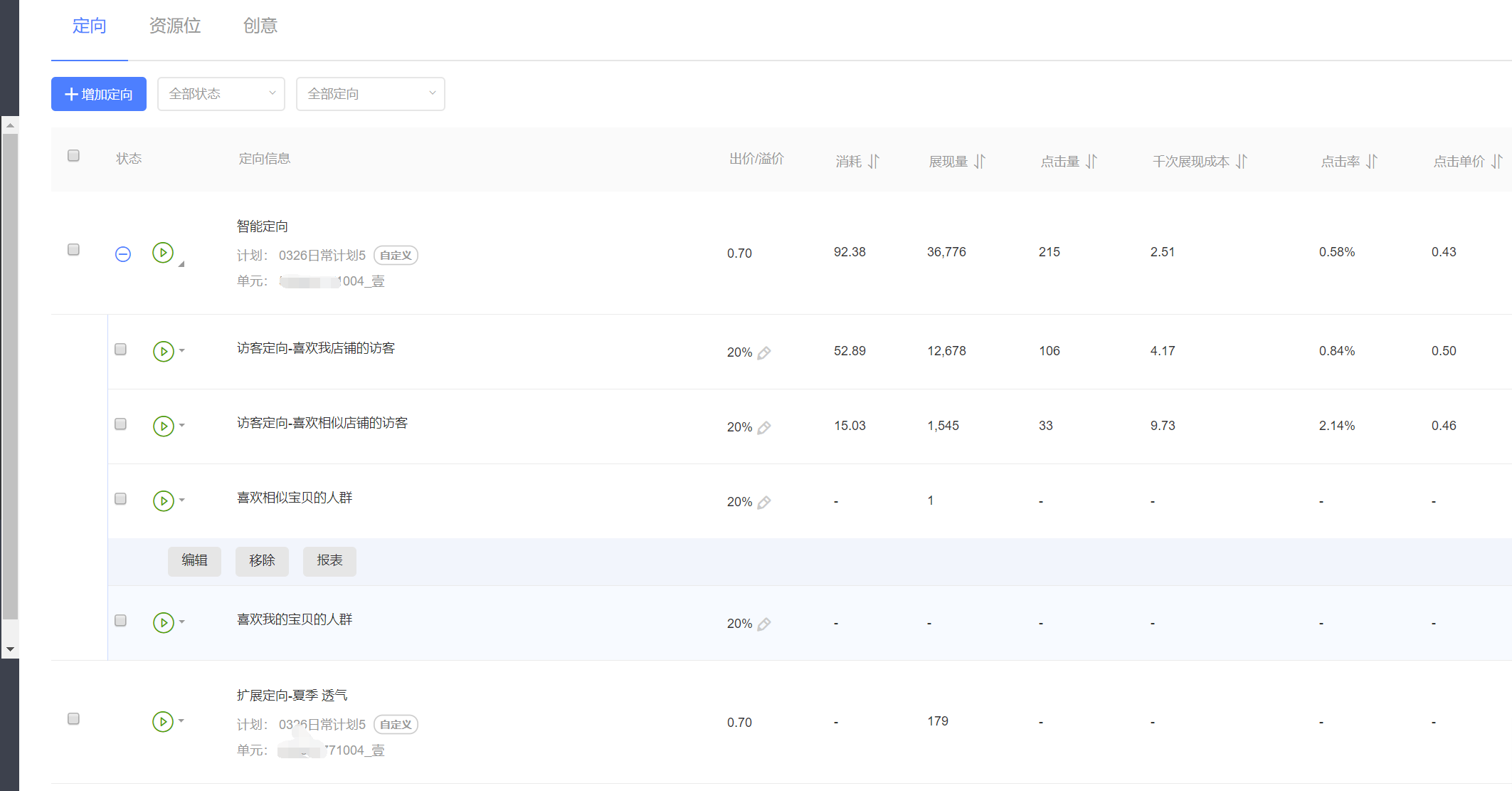Click play status icon for 喜欢相似宝贝的人群

[164, 501]
